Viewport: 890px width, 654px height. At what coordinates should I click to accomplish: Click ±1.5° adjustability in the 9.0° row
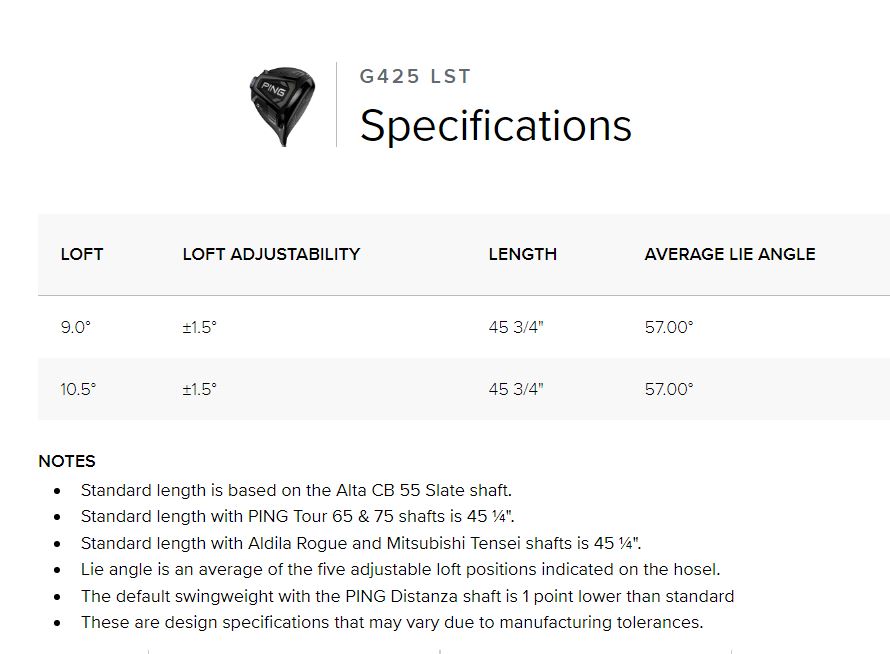pos(199,327)
